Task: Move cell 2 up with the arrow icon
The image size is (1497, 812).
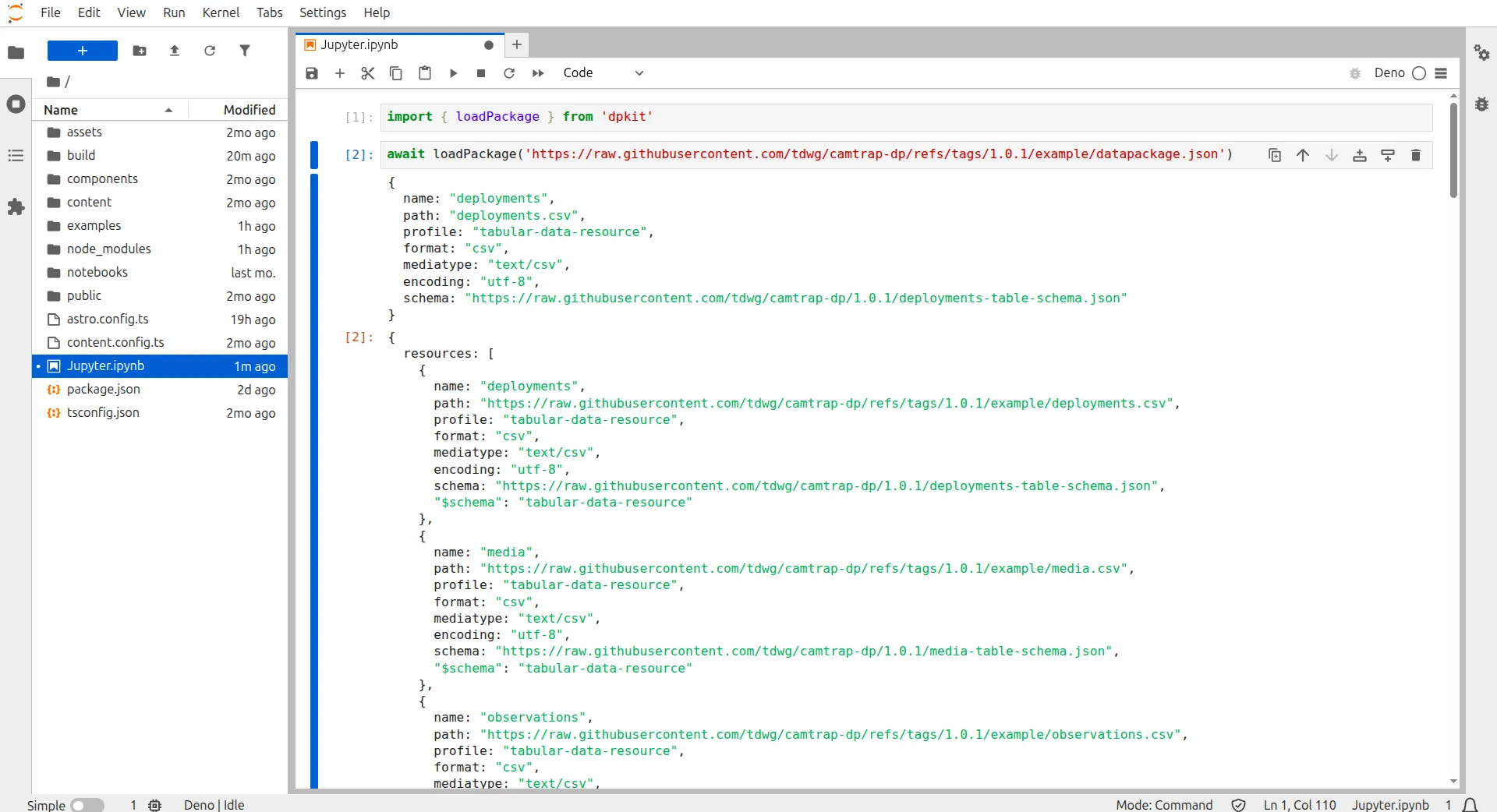Action: 1303,155
